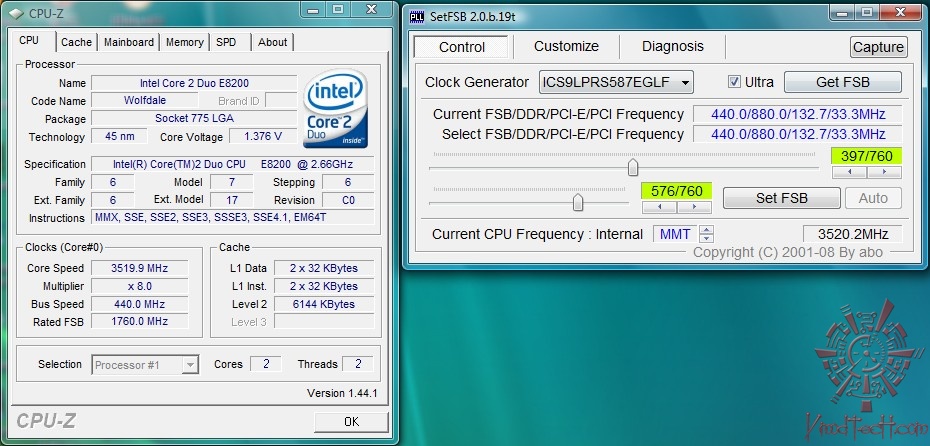Viewport: 930px width, 446px height.
Task: Maximize the CPU-Z window
Action: tap(338, 9)
